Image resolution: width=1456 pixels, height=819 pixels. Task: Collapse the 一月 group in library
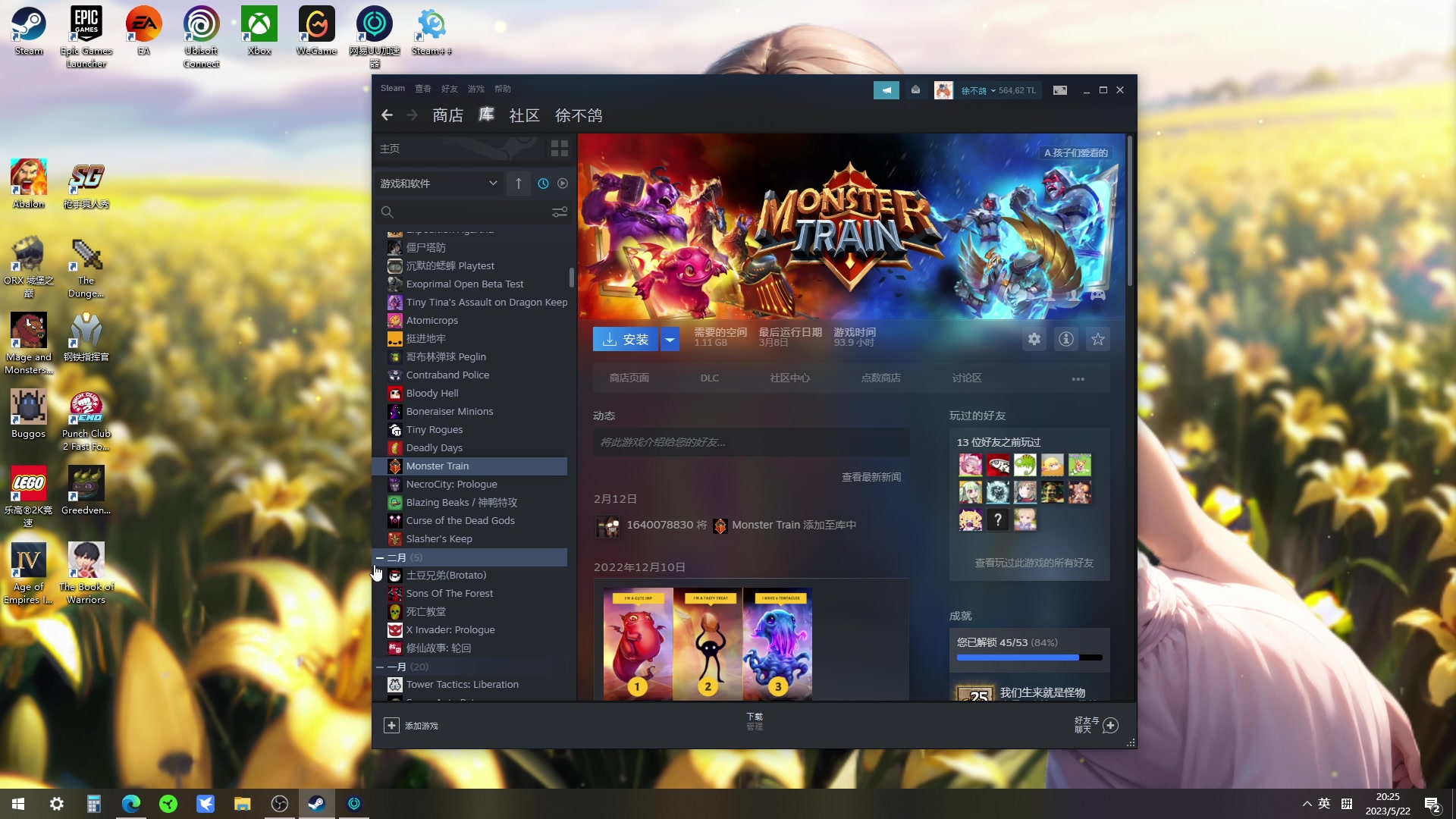[x=380, y=667]
